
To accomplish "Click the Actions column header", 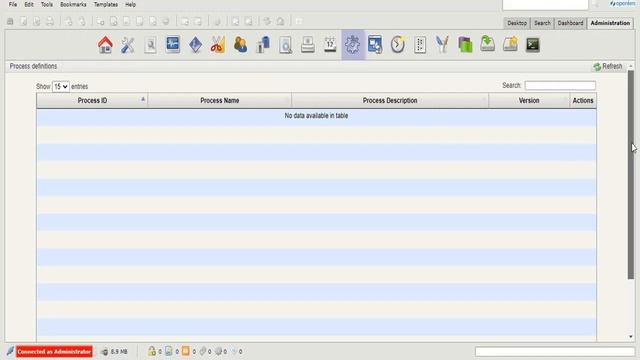I will point(583,100).
